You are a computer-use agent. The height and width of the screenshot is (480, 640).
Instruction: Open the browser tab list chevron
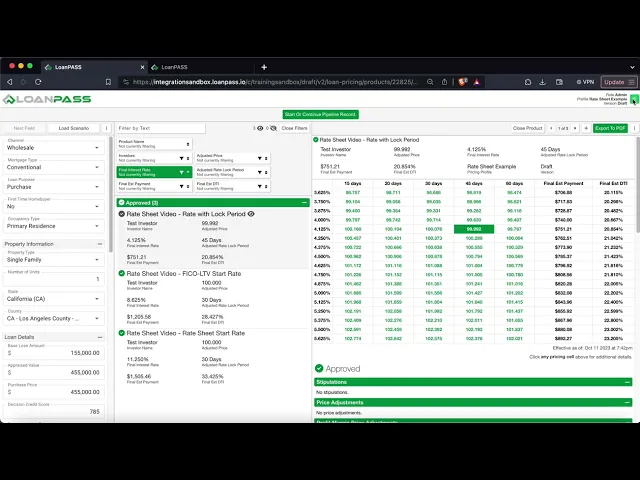click(x=632, y=67)
